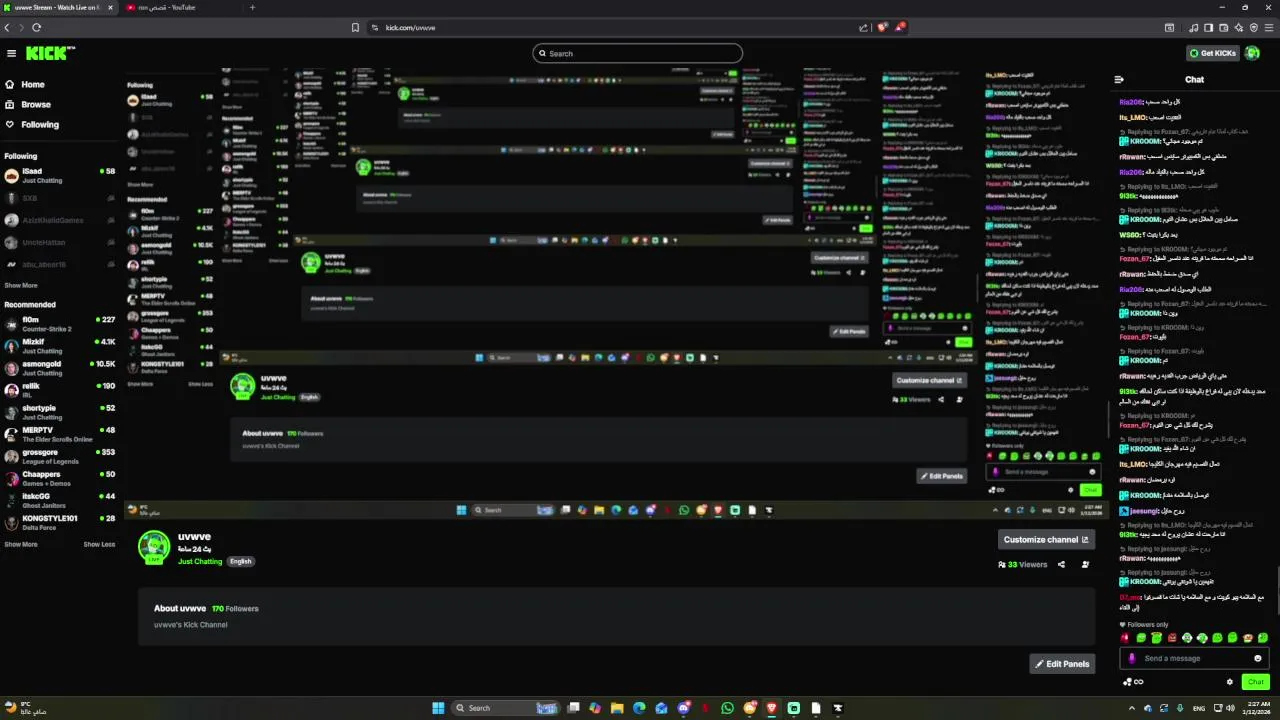Screen dimensions: 1280x720
Task: Click the Get KICKs button
Action: (1213, 53)
